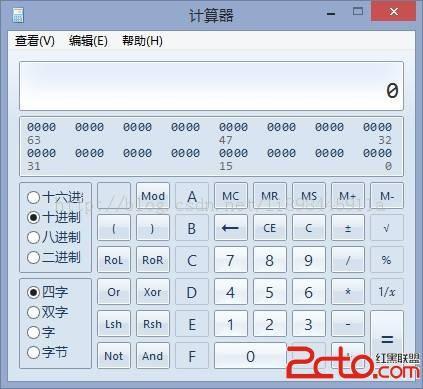
Task: Click the digit 5 button
Action: click(x=270, y=292)
